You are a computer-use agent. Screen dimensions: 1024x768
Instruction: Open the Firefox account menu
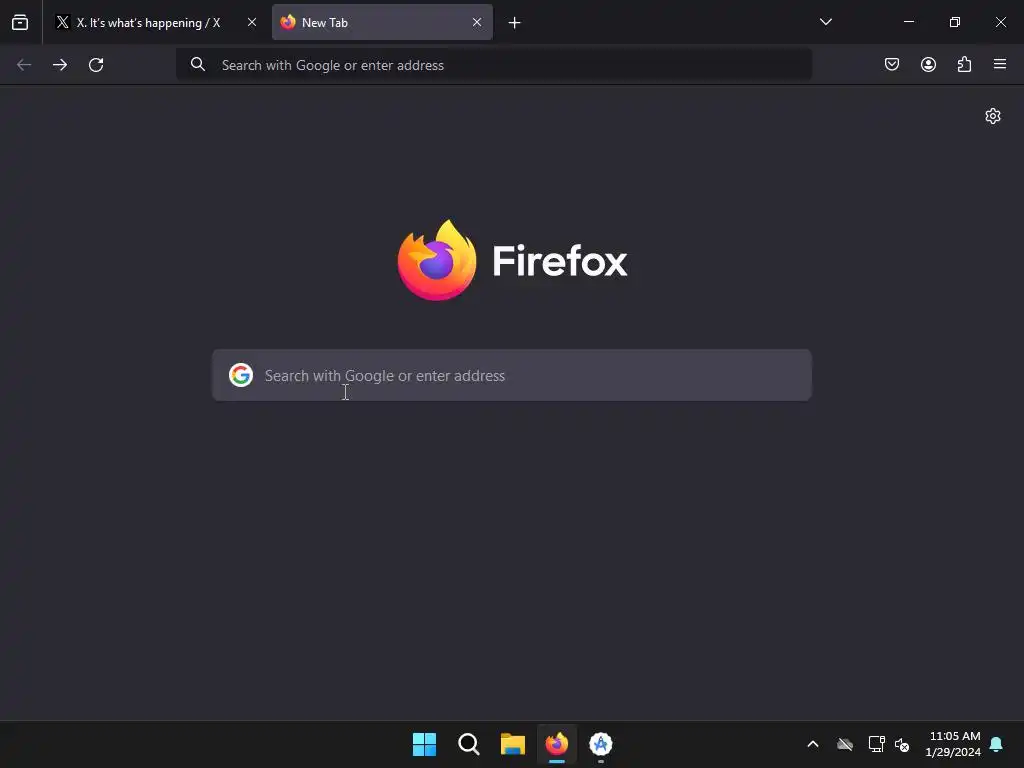coord(928,64)
